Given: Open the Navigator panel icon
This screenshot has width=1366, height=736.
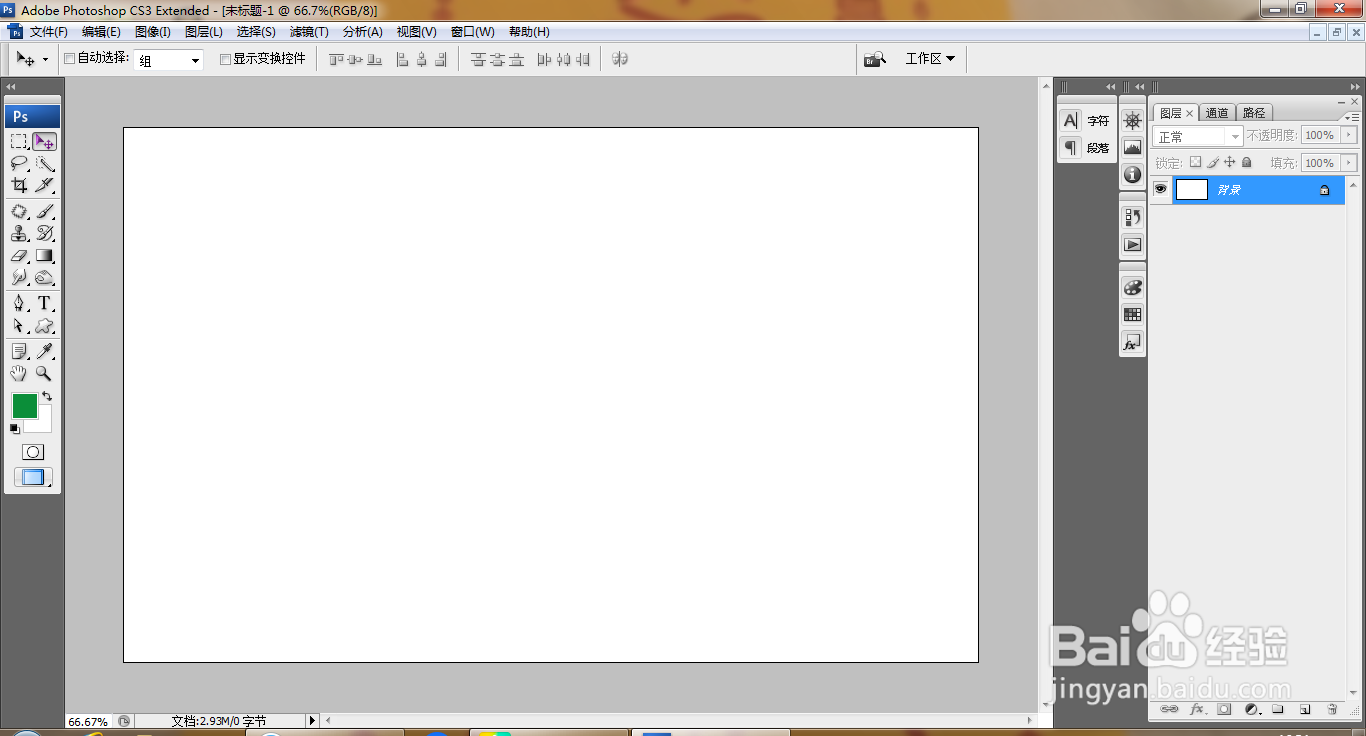Looking at the screenshot, I should coord(1132,121).
